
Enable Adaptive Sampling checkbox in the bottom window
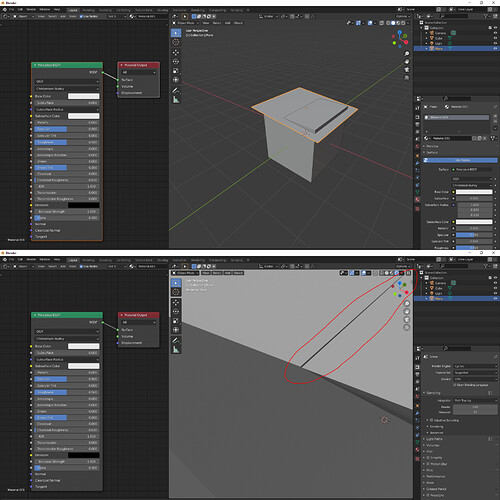pos(431,420)
